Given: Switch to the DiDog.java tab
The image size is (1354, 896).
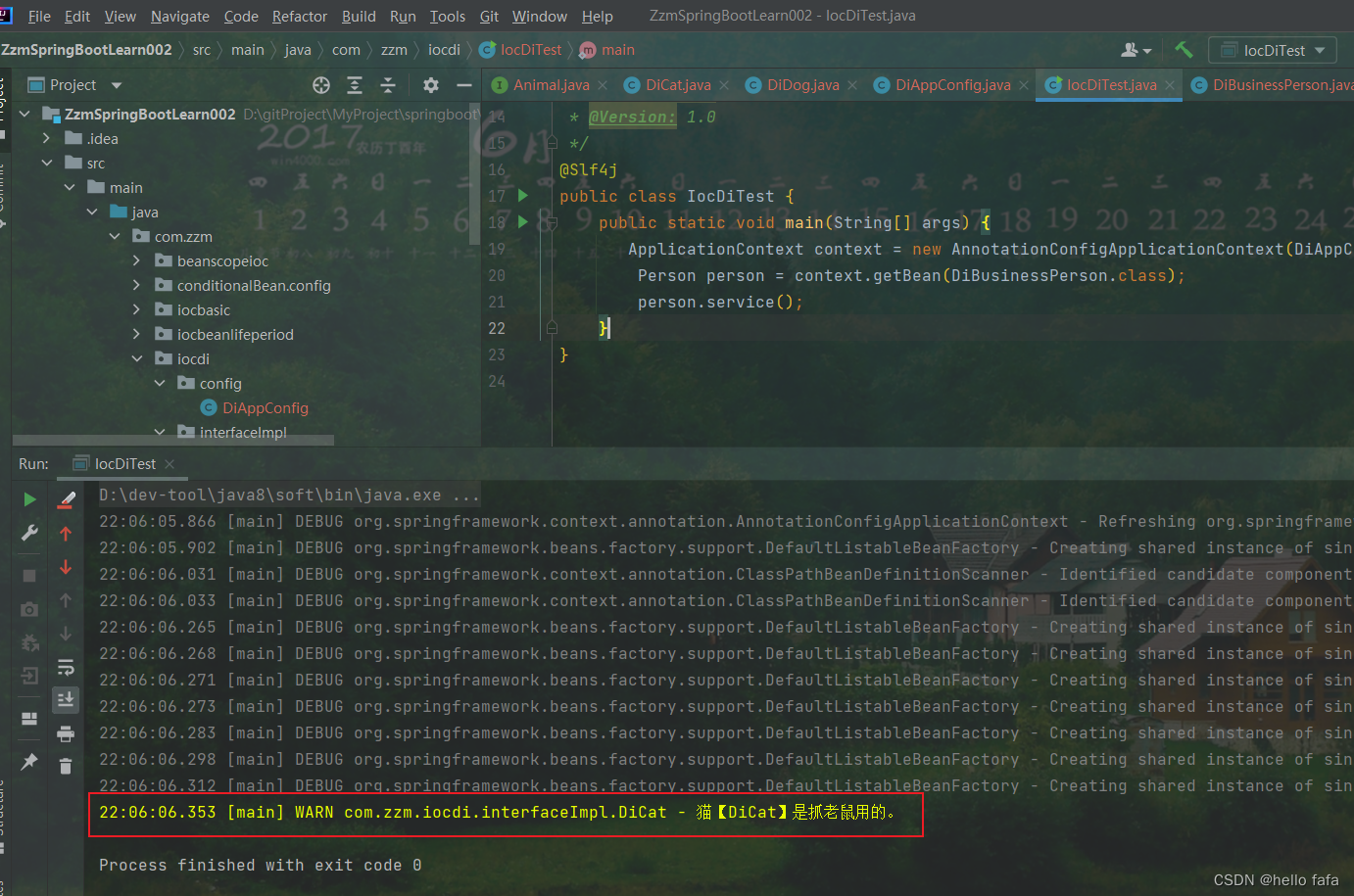Looking at the screenshot, I should click(x=802, y=85).
